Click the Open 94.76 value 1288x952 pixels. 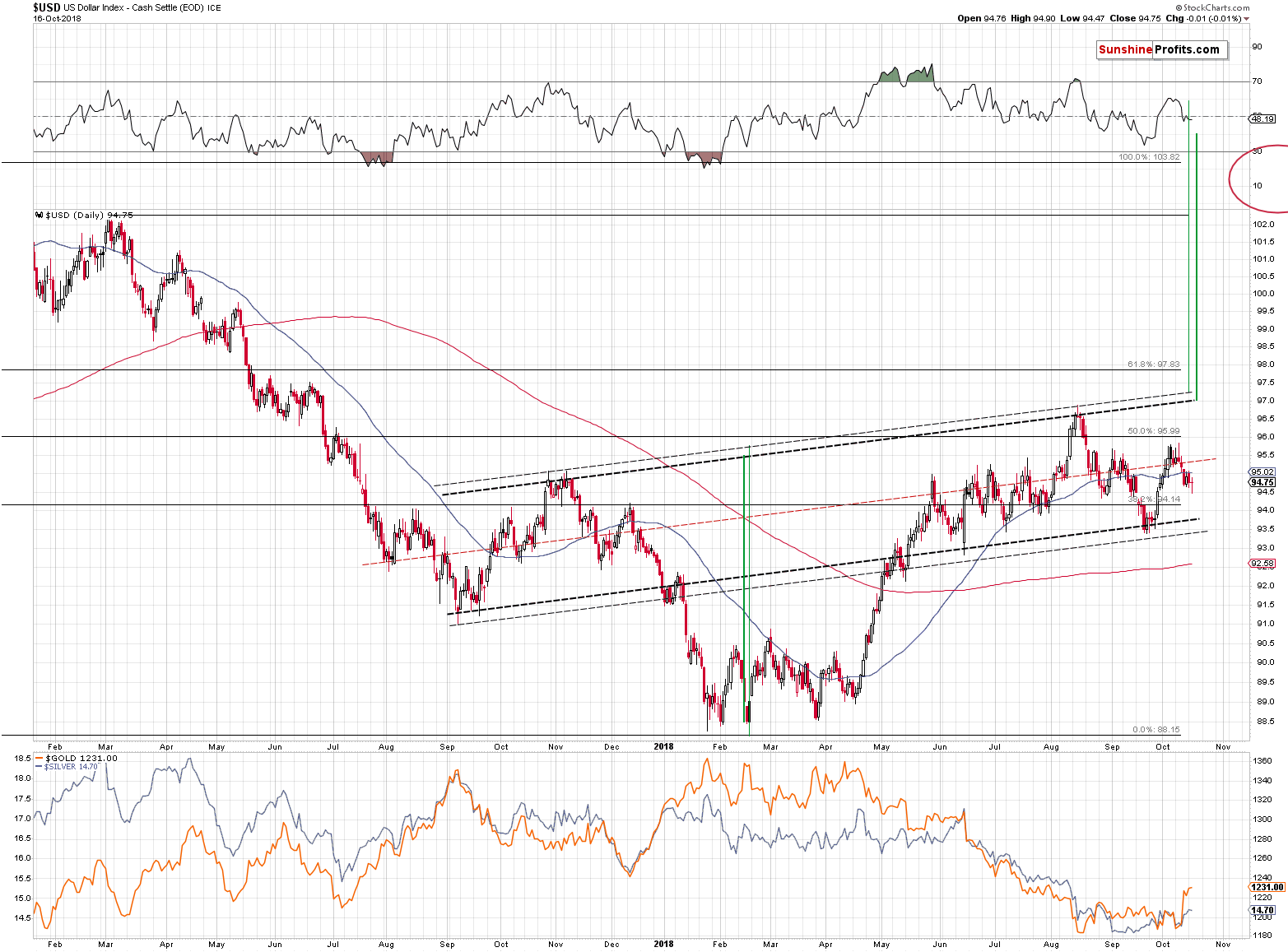click(x=982, y=18)
